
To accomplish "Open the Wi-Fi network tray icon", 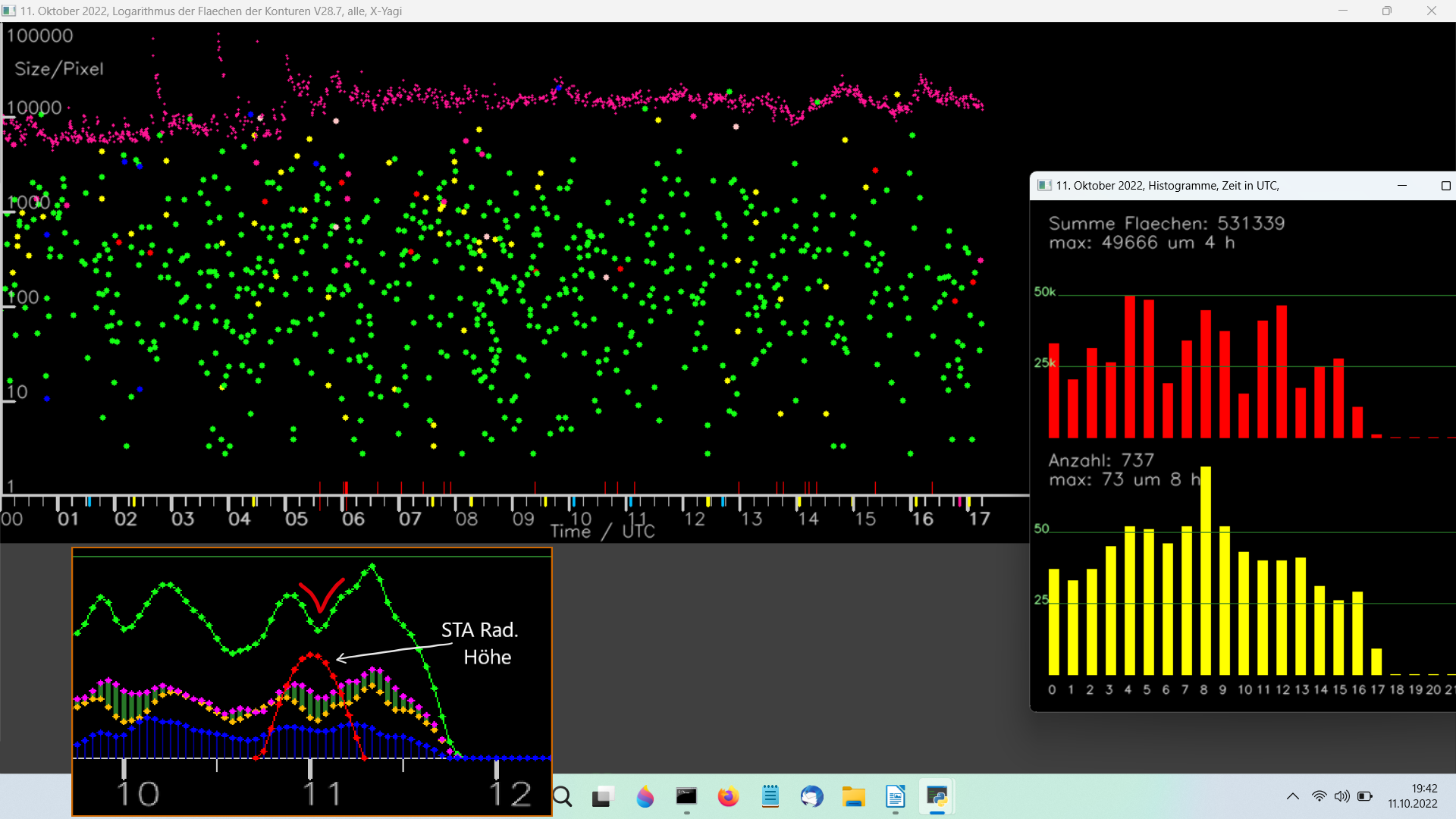I will [1319, 796].
